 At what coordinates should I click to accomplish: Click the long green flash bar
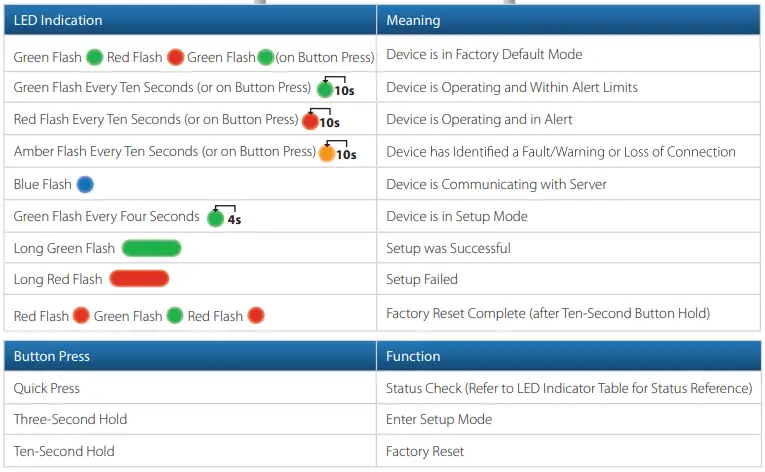[x=151, y=249]
